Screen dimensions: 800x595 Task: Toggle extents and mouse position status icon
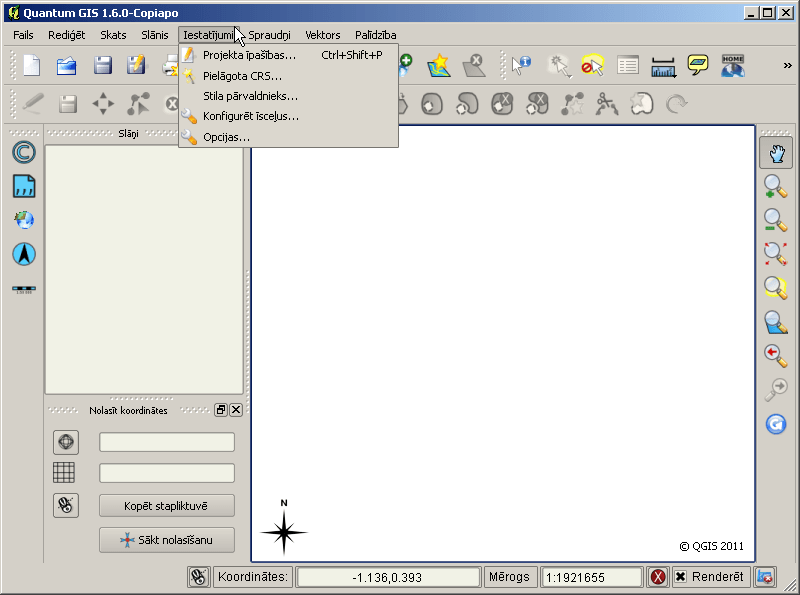[x=198, y=577]
